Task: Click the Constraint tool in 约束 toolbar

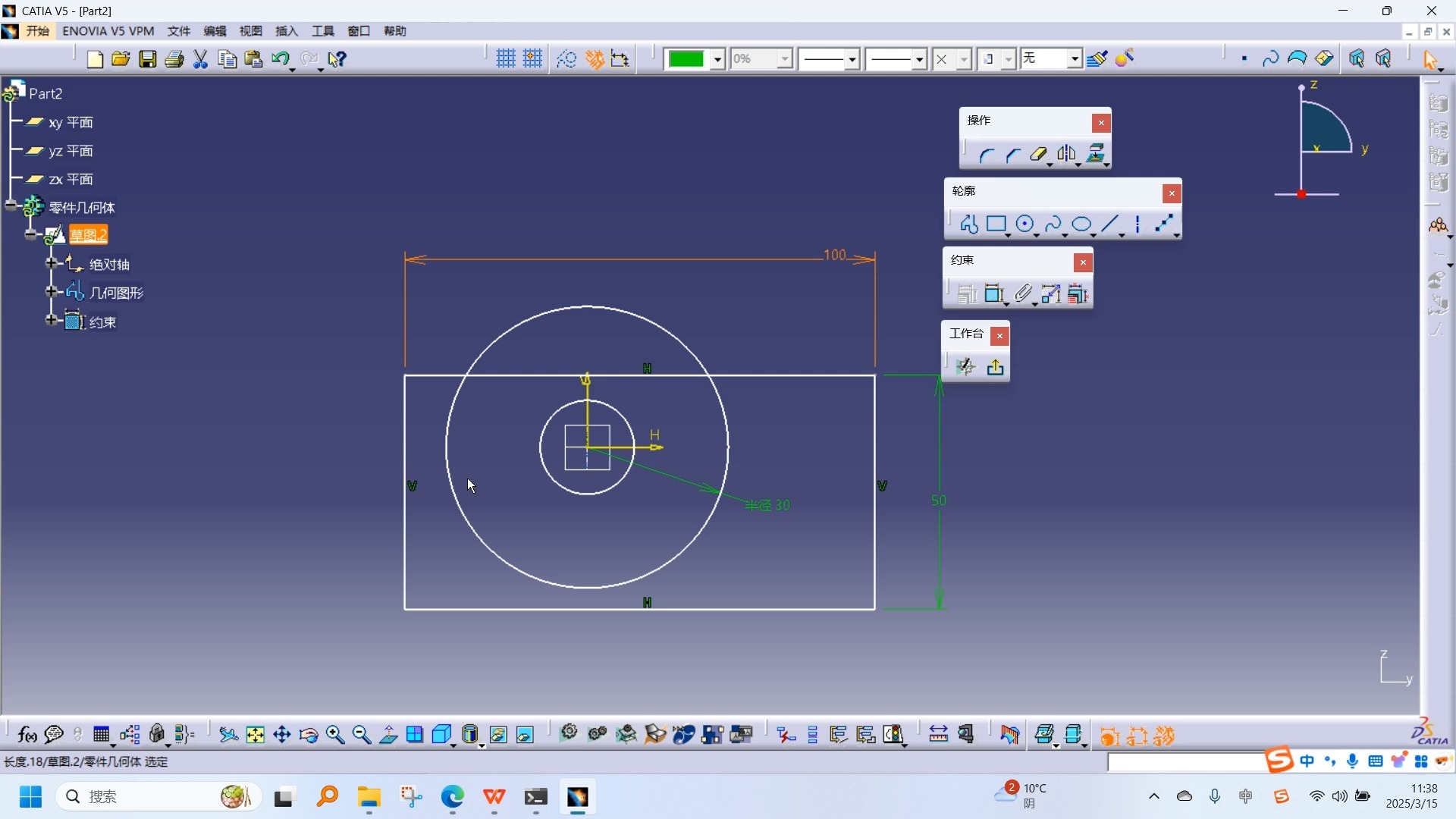Action: point(995,294)
